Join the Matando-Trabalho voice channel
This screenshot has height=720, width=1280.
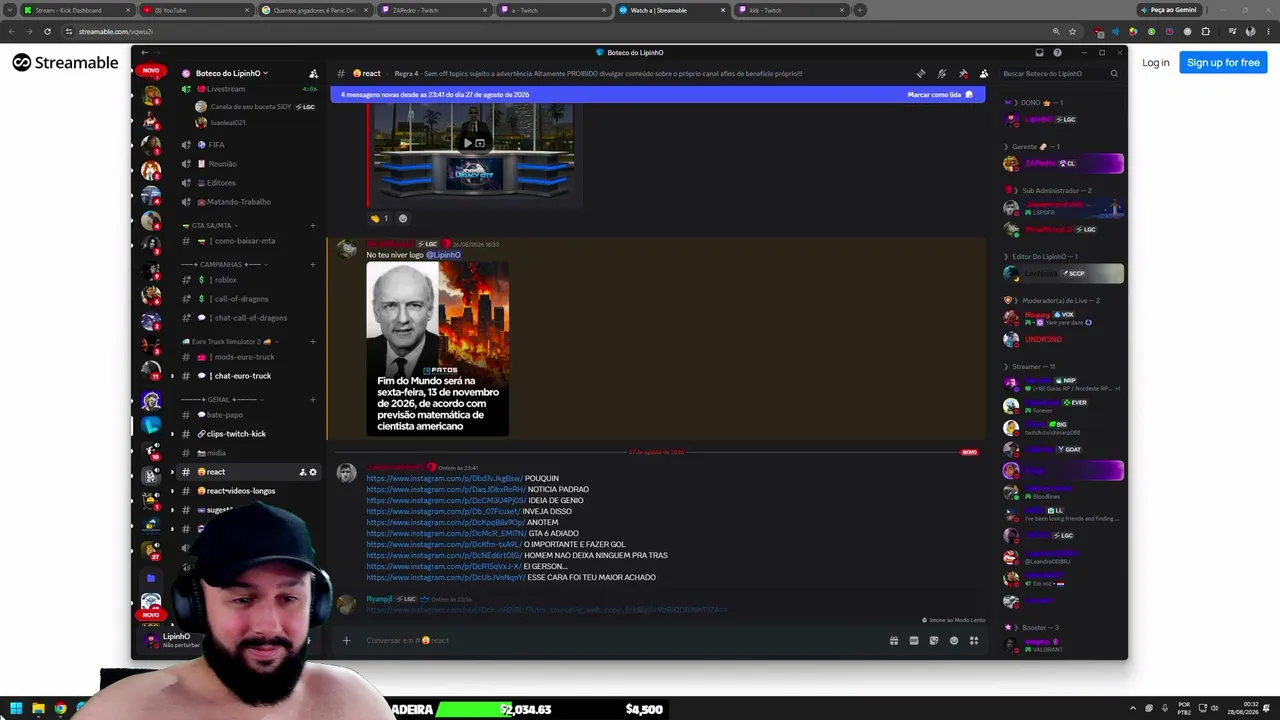(x=238, y=202)
